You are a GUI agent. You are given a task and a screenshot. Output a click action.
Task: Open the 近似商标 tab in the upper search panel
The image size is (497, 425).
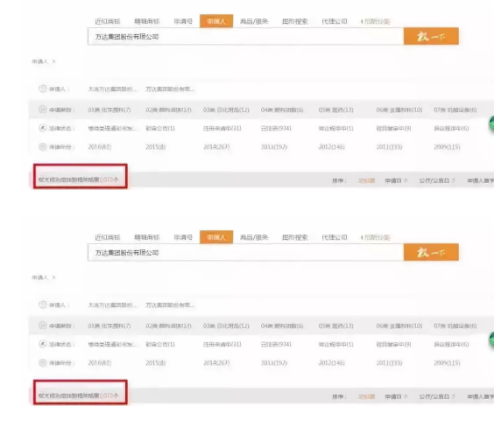(107, 21)
